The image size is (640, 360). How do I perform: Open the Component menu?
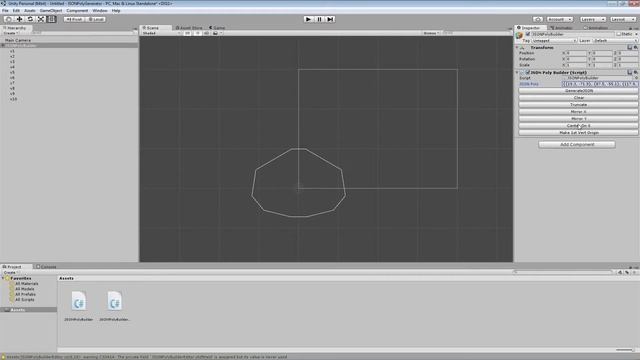77,11
